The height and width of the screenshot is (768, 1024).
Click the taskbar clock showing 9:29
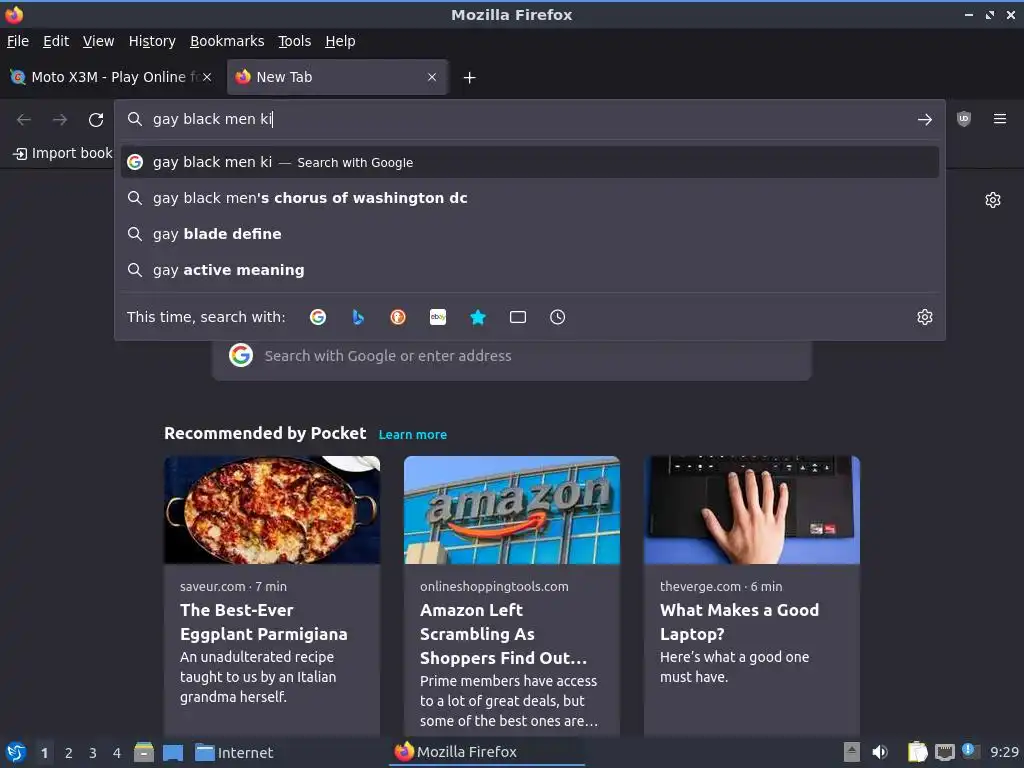pos(1004,752)
